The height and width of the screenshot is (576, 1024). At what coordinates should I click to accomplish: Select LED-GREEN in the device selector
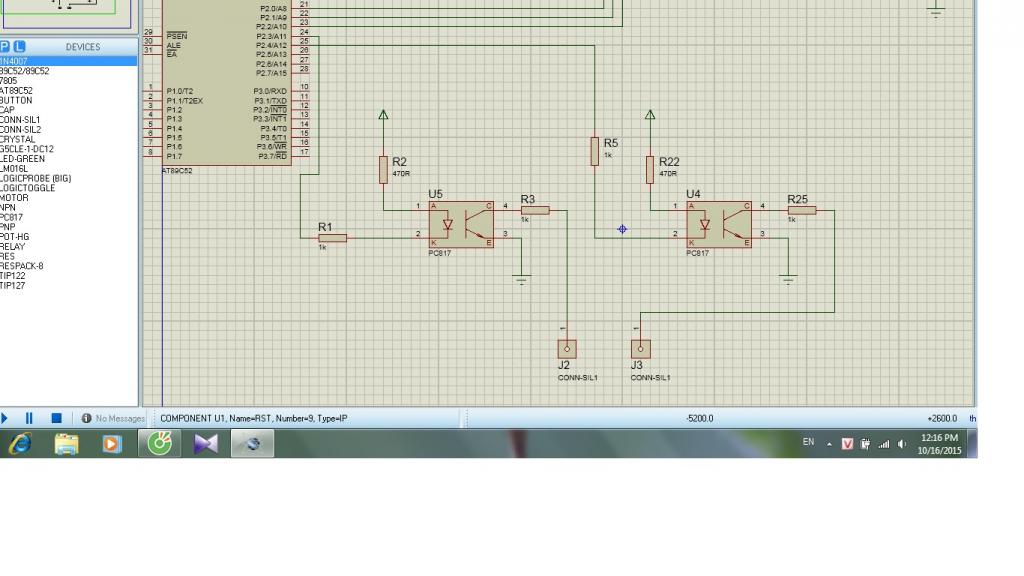[23, 159]
